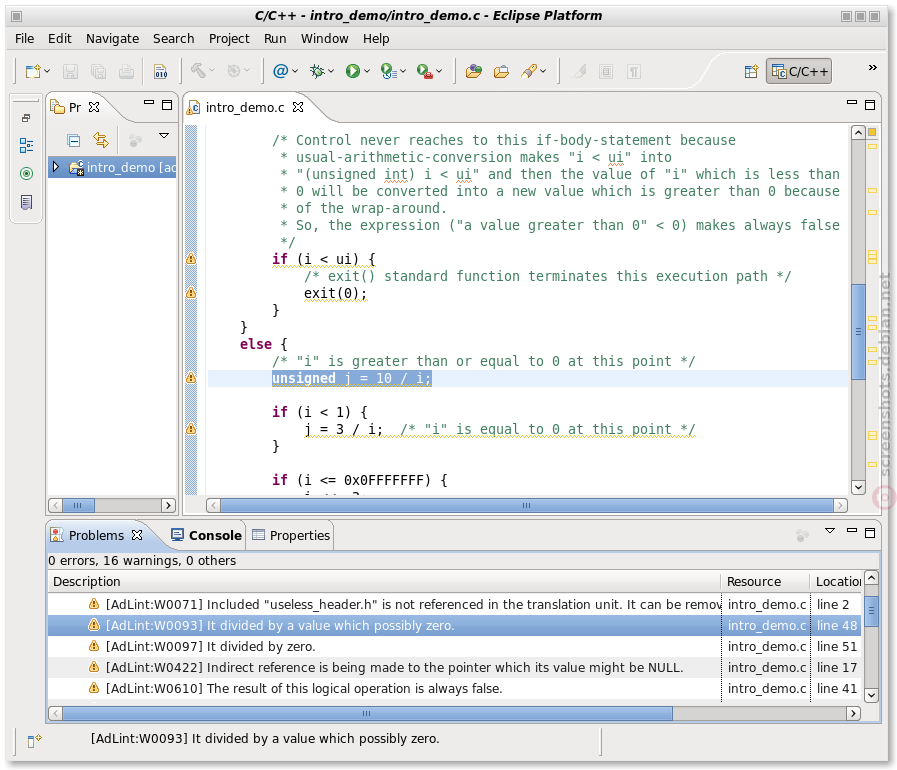Minimize the editor area
This screenshot has width=897, height=770.
click(852, 102)
